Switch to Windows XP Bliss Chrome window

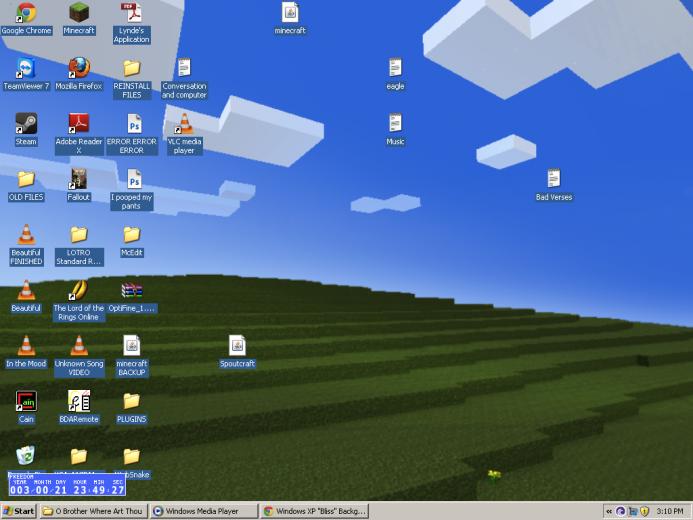click(315, 511)
